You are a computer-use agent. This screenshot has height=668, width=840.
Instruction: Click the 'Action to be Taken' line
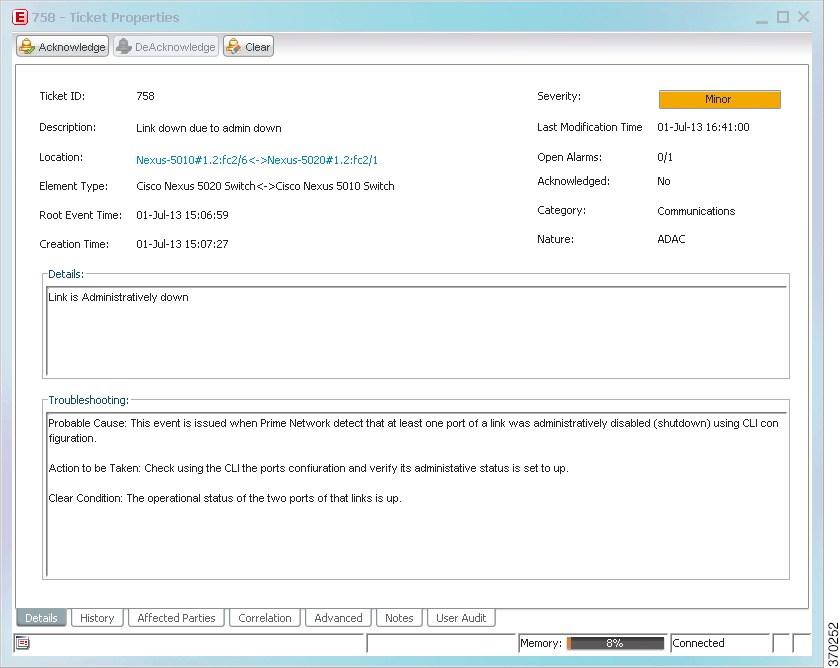309,468
